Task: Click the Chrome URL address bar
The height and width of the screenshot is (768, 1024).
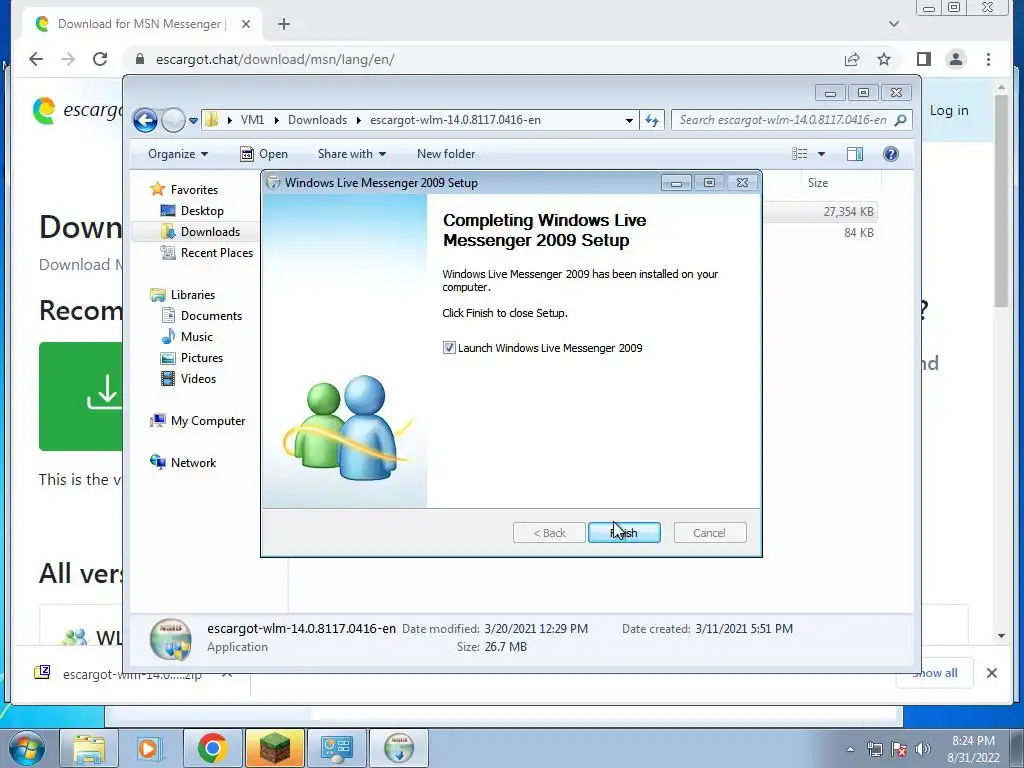Action: (483, 59)
